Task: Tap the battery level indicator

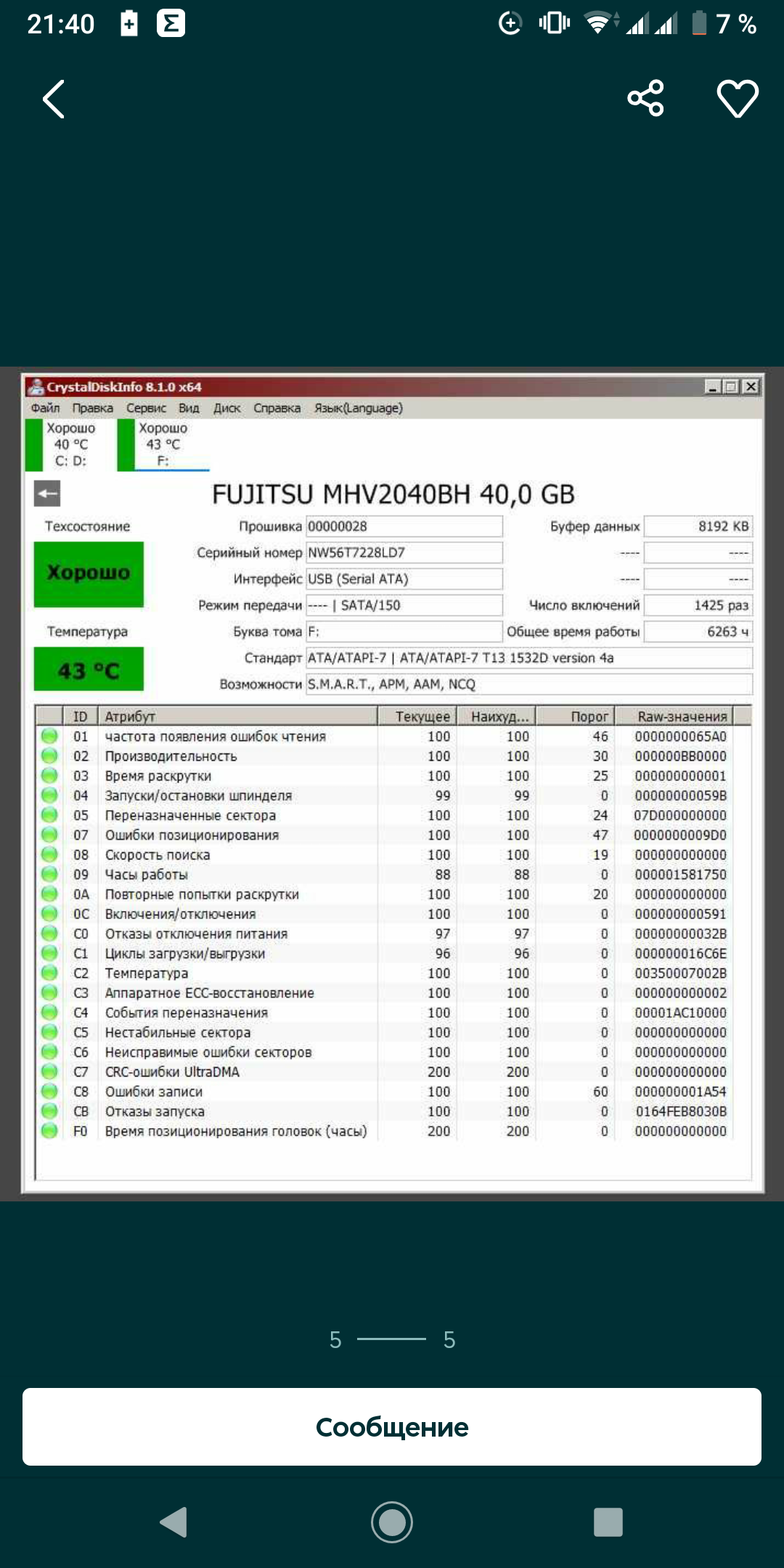Action: click(699, 23)
